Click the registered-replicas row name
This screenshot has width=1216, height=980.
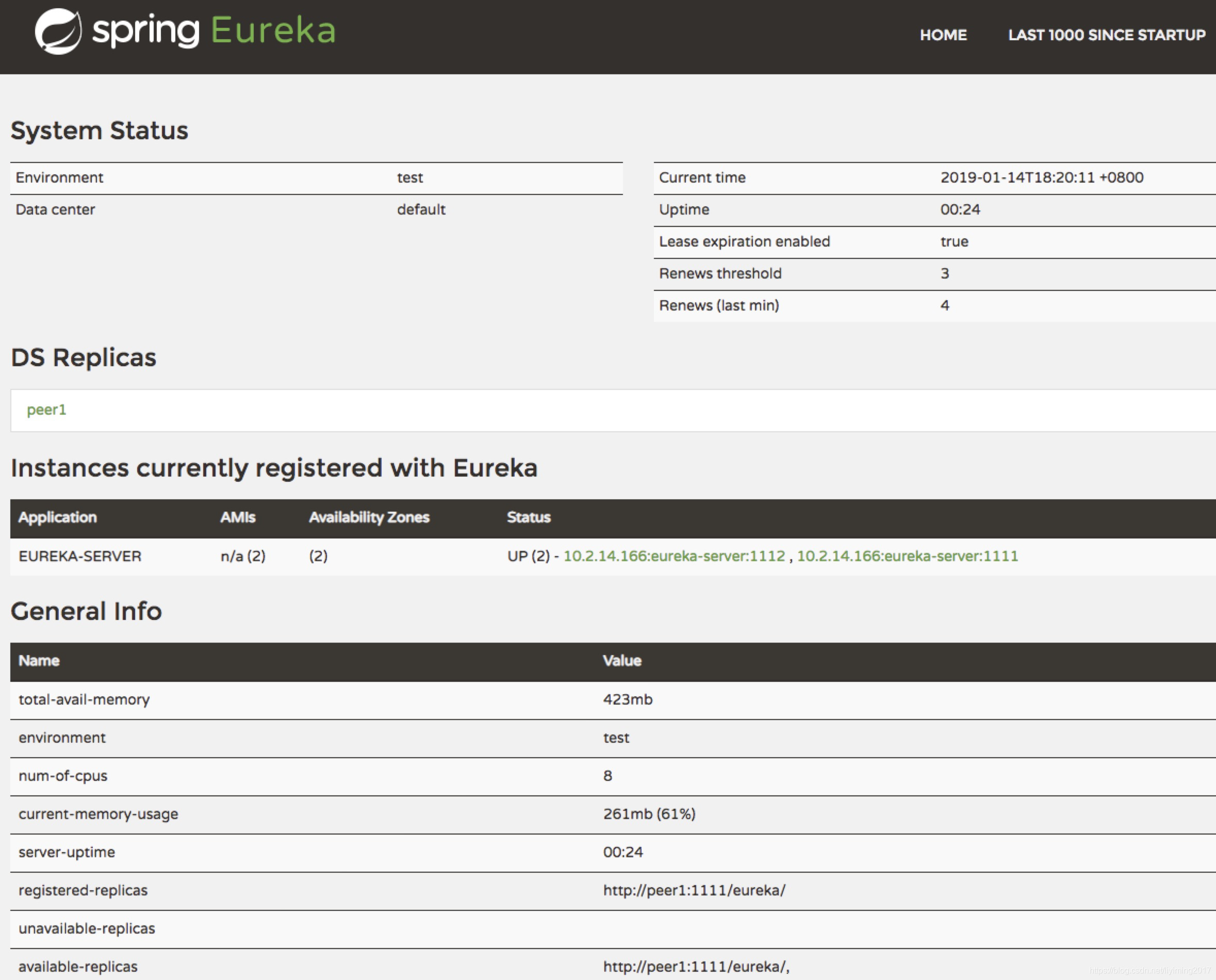[83, 890]
